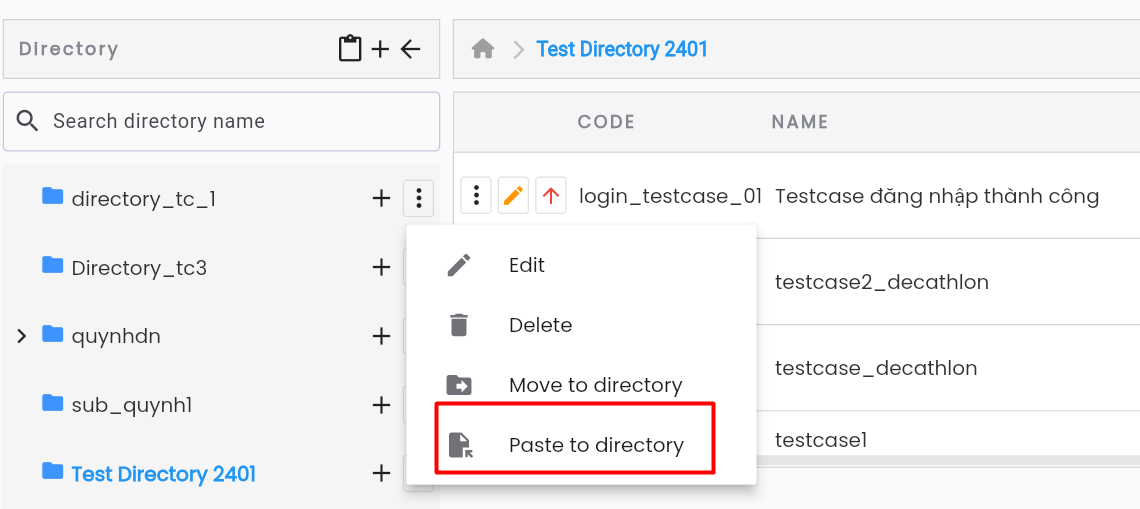Go to home via breadcrumb house icon

tap(483, 49)
